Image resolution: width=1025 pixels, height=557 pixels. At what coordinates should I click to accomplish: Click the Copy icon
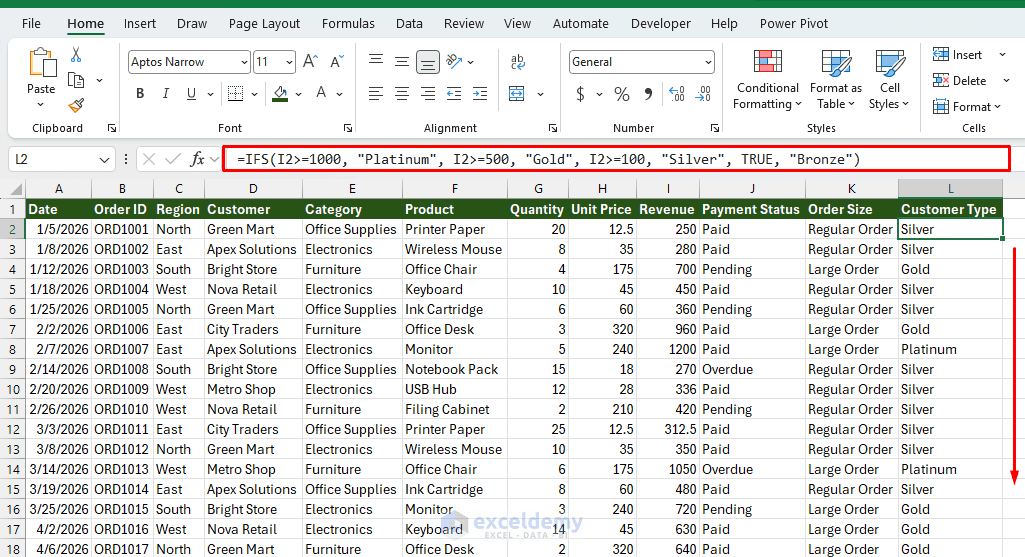(76, 80)
